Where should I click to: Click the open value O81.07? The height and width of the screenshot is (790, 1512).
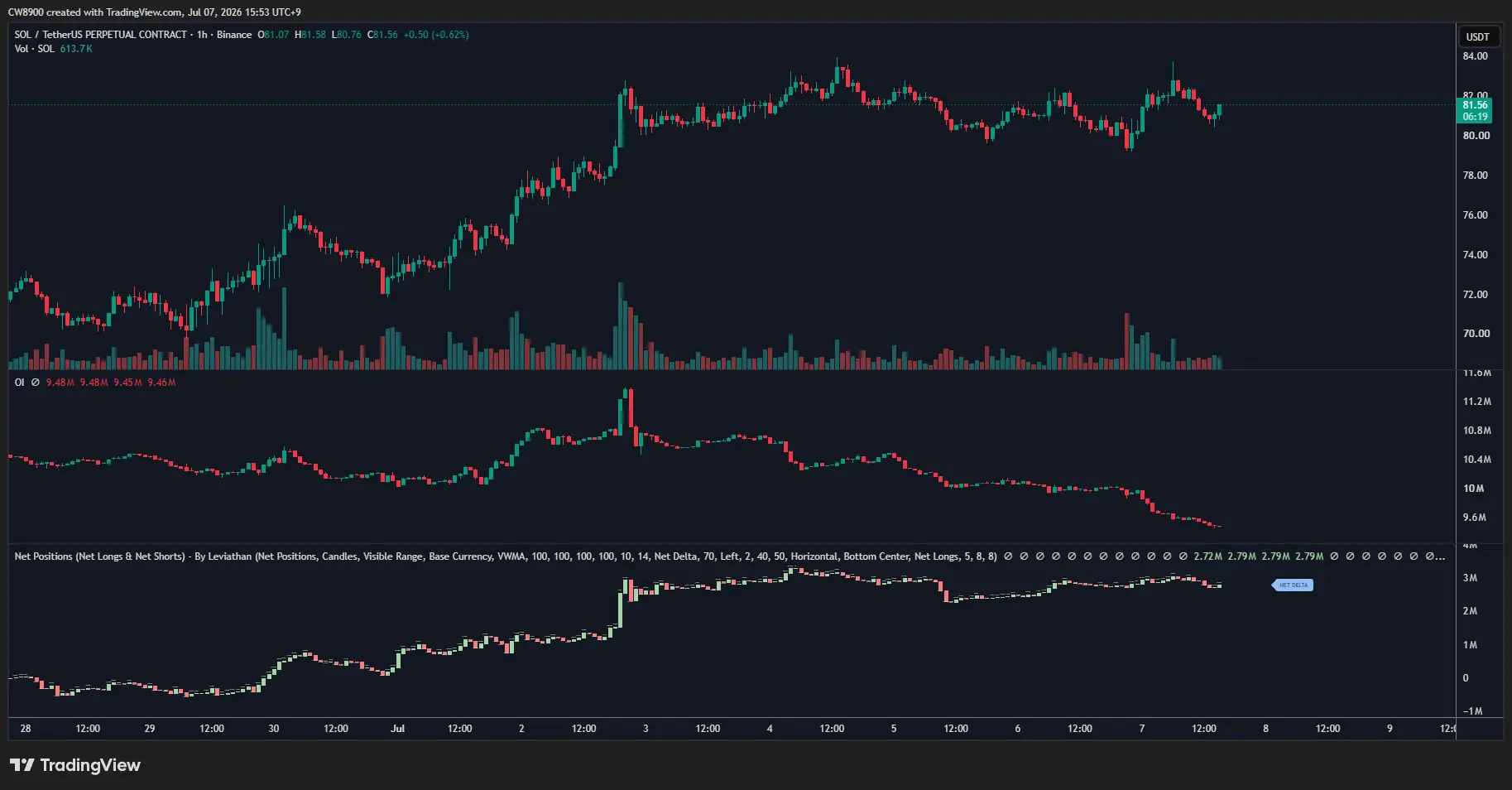[x=273, y=35]
